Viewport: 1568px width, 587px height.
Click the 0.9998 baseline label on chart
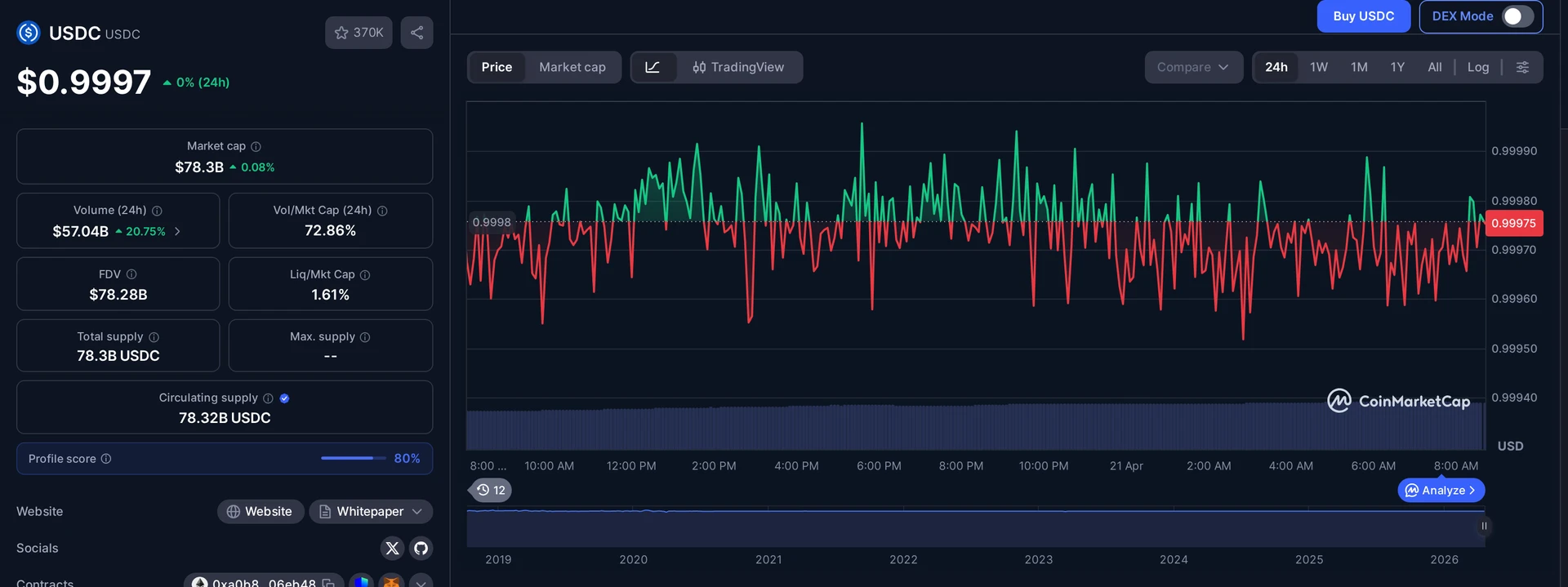point(492,222)
